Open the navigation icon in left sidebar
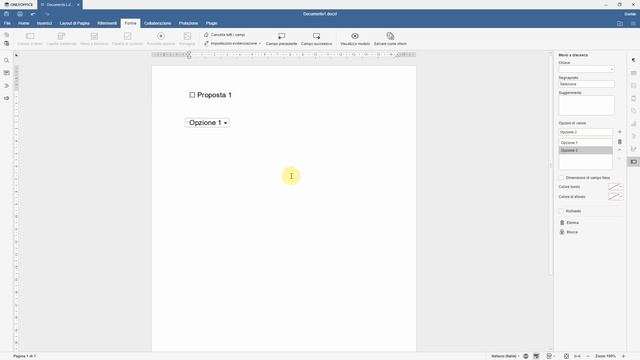640x360 pixels. coord(7,86)
